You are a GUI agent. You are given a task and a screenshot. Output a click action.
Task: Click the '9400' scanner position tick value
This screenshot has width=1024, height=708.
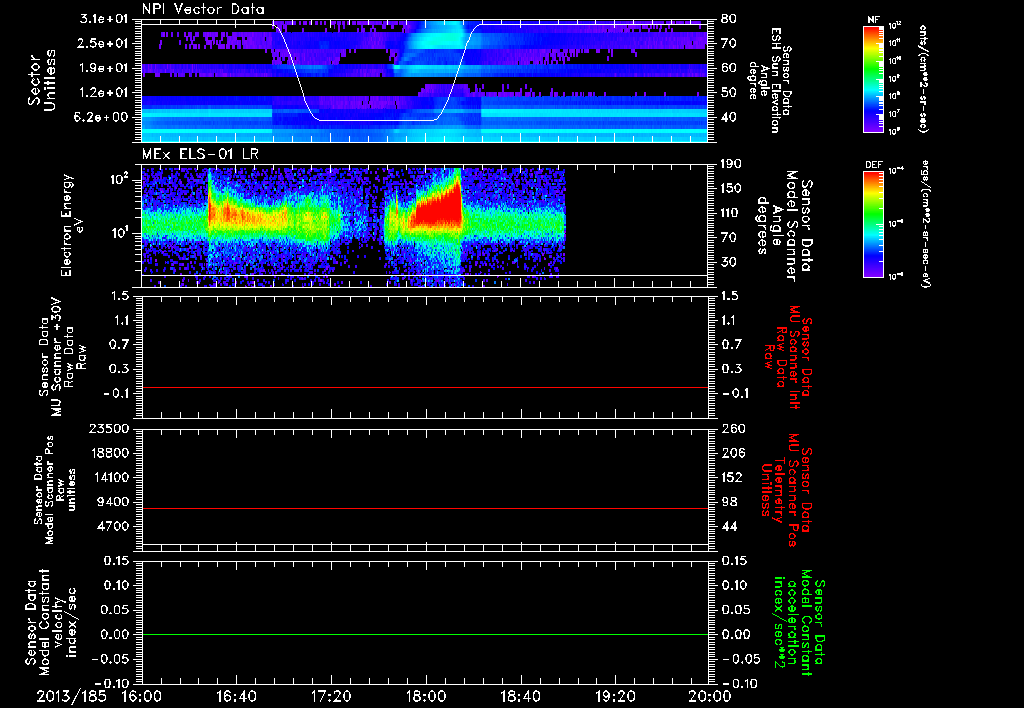click(x=112, y=502)
